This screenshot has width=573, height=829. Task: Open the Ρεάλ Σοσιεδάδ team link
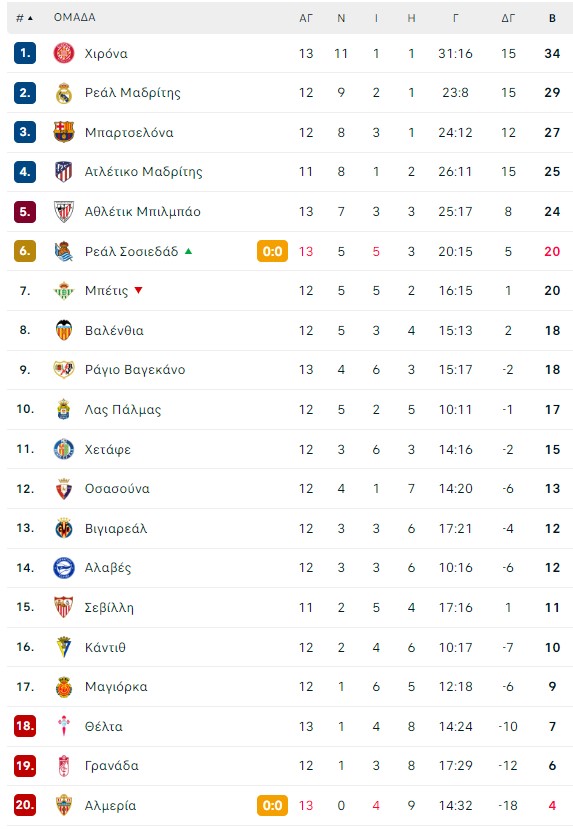click(x=132, y=251)
